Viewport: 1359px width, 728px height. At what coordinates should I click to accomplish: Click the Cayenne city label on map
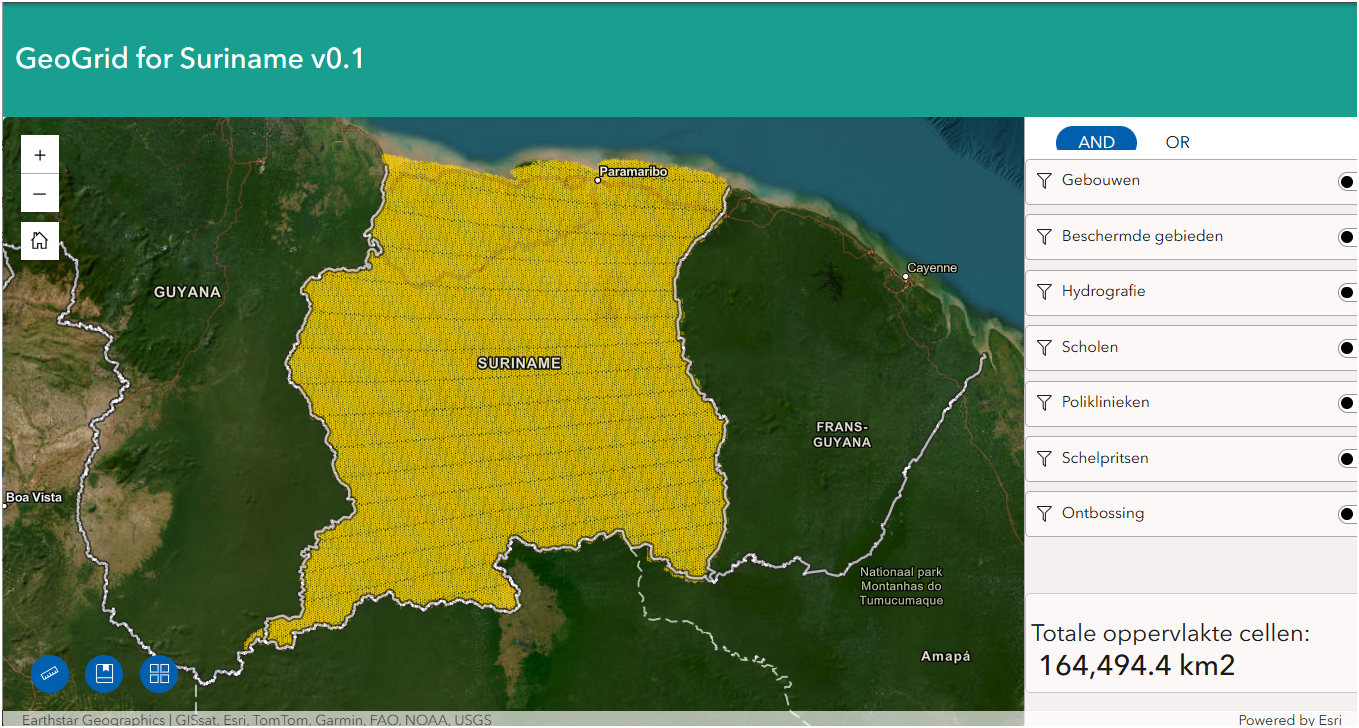[932, 268]
